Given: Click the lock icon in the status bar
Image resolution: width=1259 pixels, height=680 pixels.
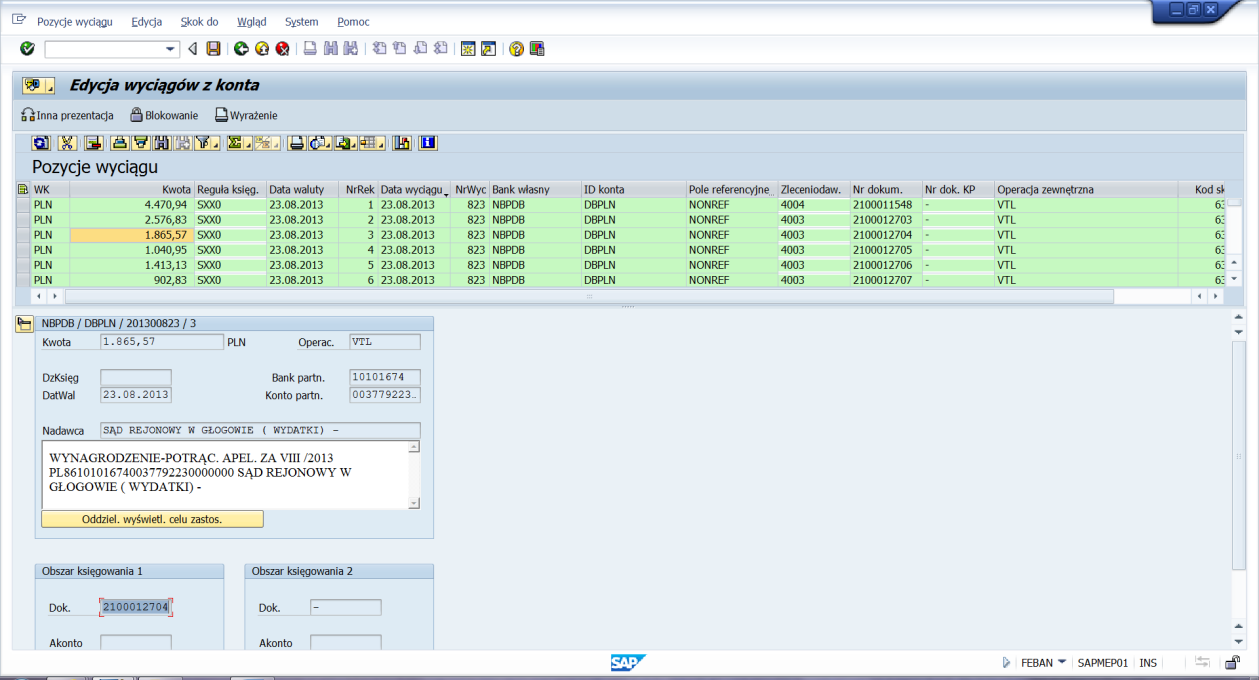Looking at the screenshot, I should tap(1233, 662).
